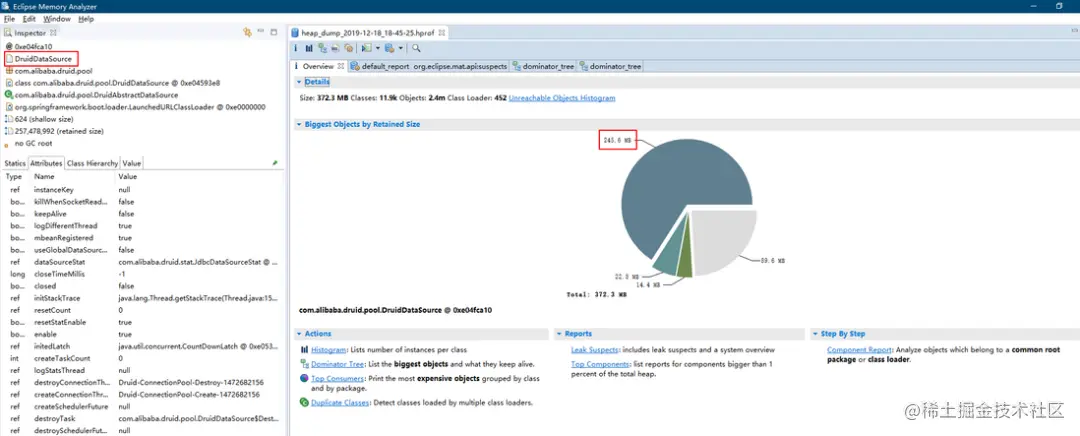Select the closeTimeMillis attribute row

143,274
